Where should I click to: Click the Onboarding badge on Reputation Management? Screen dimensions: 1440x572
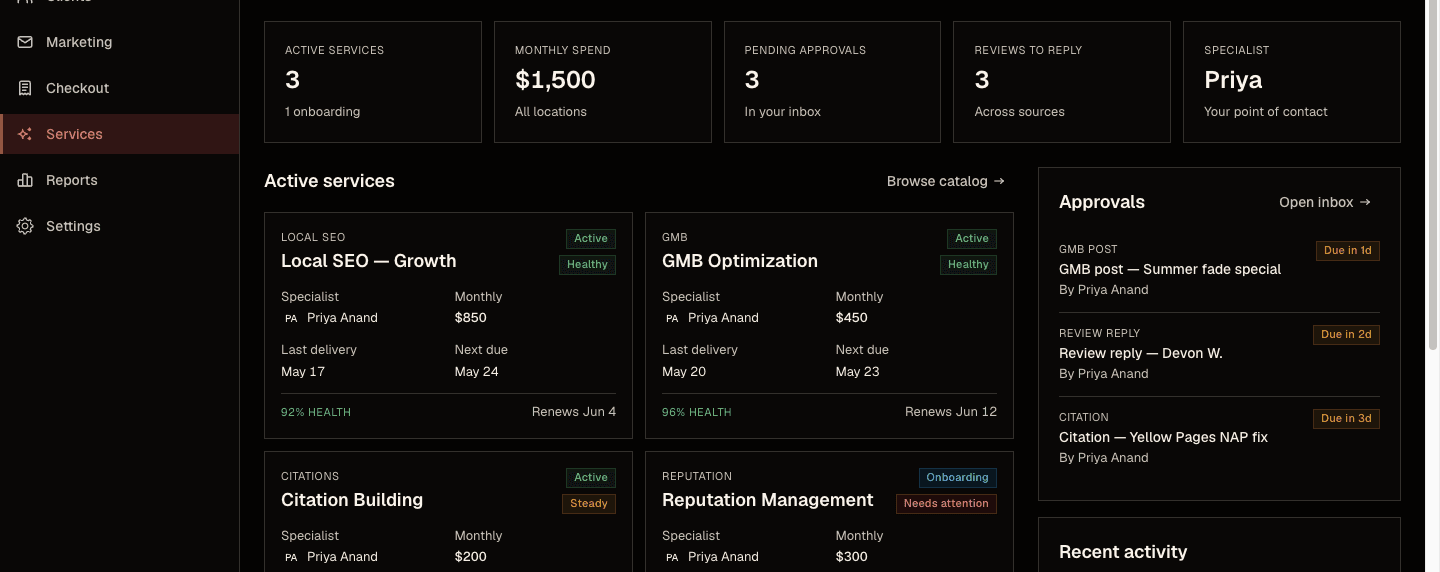coord(958,478)
